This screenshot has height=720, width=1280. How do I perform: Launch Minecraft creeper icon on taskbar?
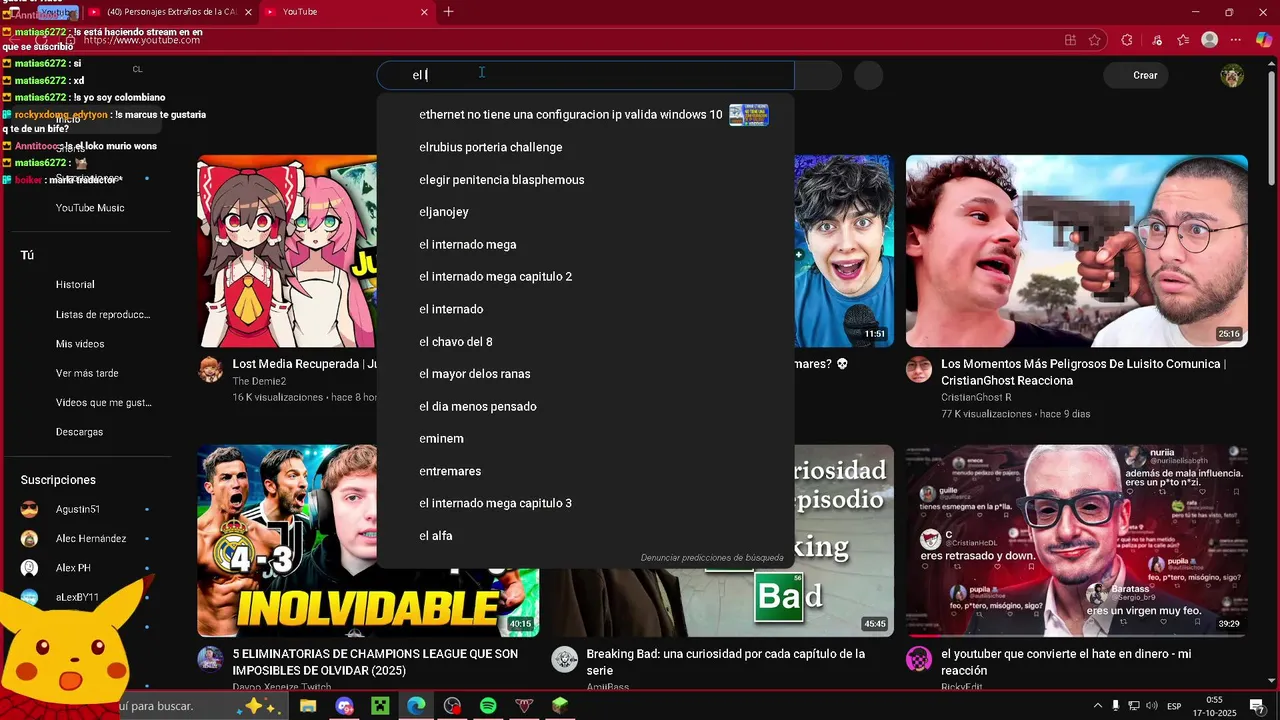pyautogui.click(x=380, y=706)
